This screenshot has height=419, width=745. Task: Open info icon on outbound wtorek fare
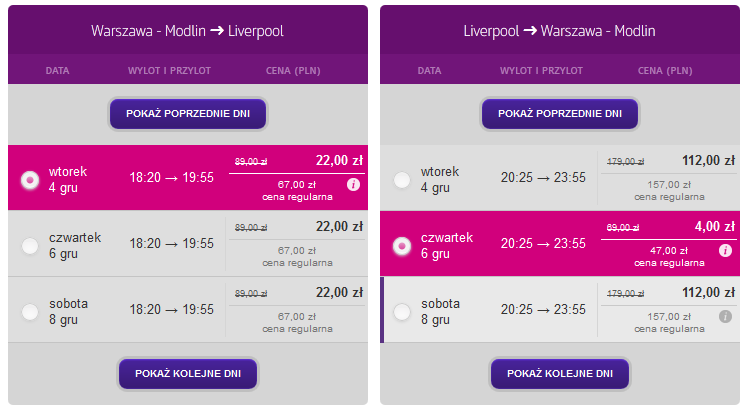pos(353,184)
